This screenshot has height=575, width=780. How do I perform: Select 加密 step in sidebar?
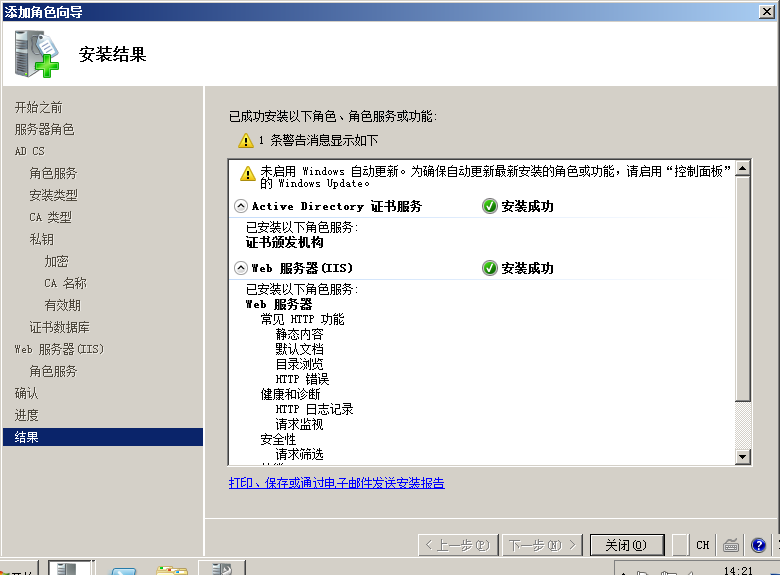pos(56,261)
